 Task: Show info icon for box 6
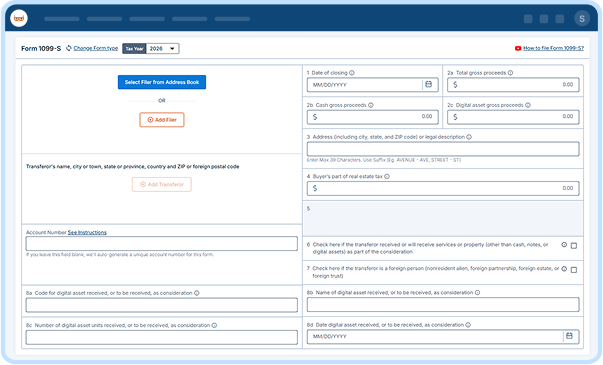tap(564, 245)
